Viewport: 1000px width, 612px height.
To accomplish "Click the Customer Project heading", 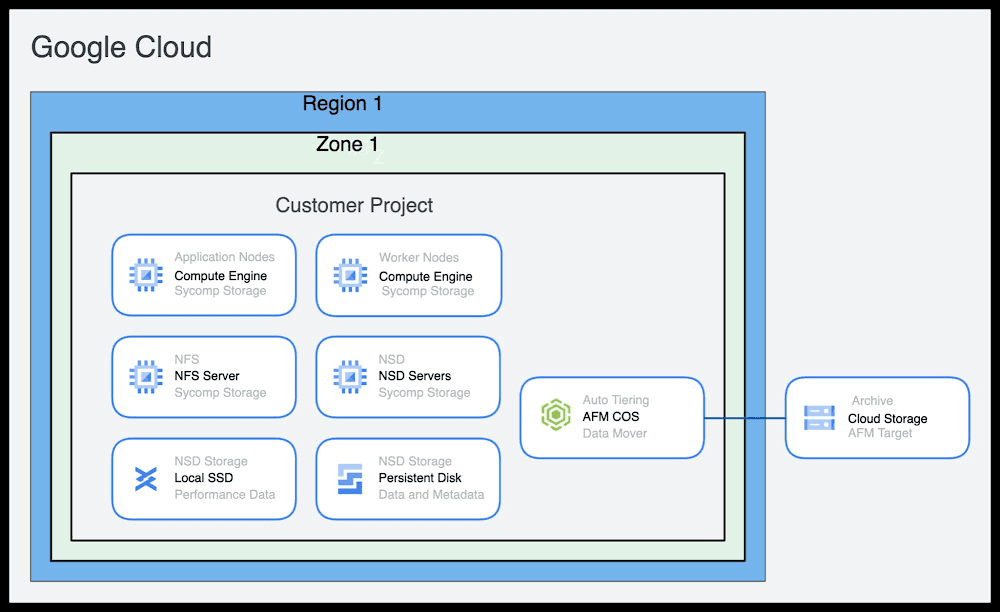I will point(354,205).
